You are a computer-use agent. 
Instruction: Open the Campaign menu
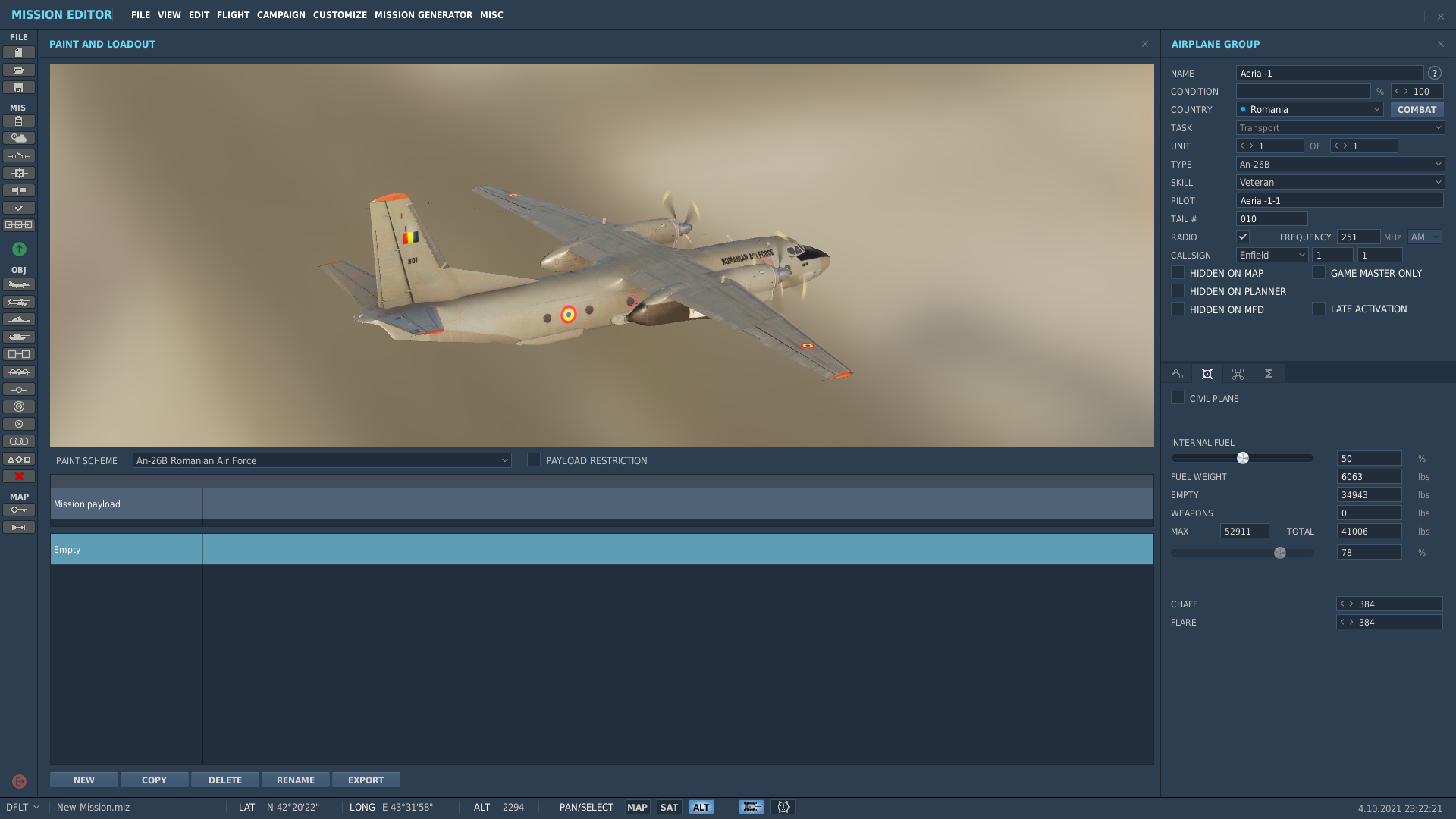point(281,14)
